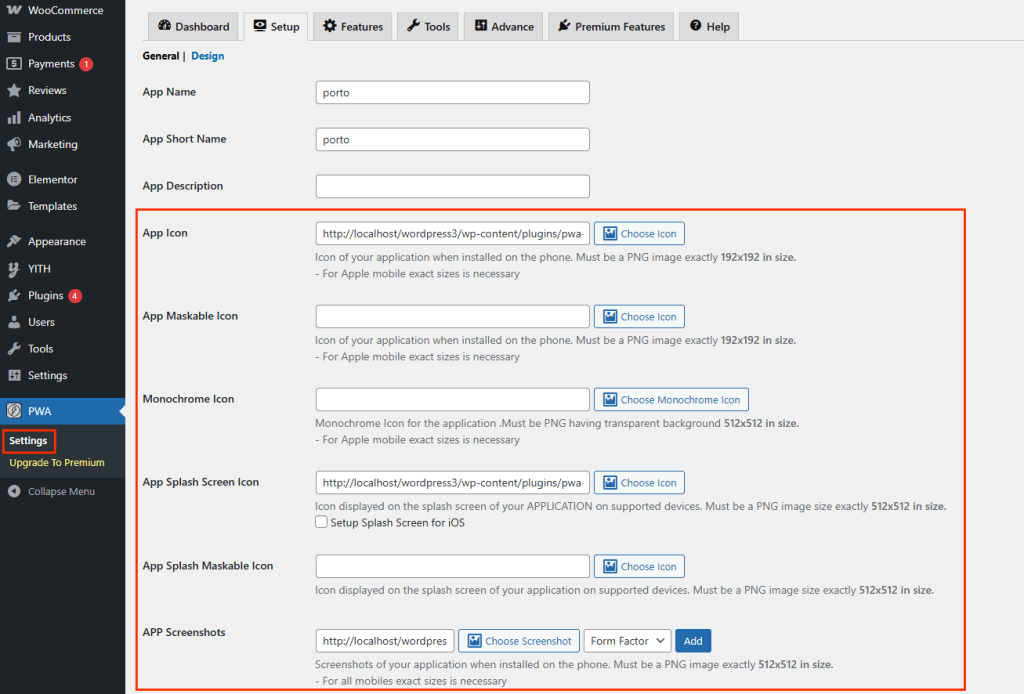The width and height of the screenshot is (1024, 694).
Task: Open the Appearance menu in sidebar
Action: point(56,242)
